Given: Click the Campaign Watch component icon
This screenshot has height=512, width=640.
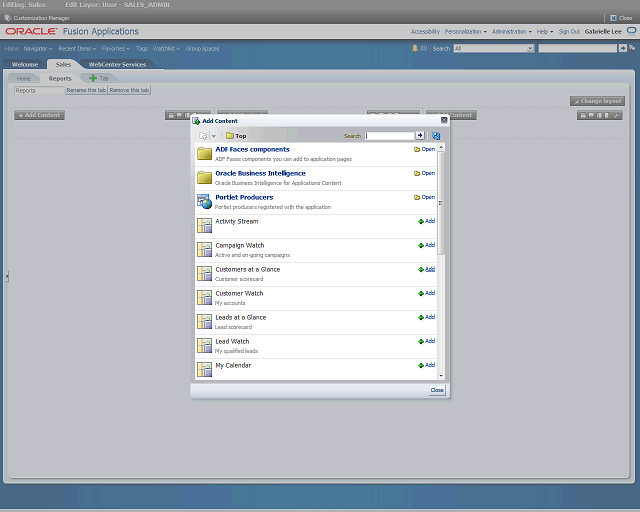Looking at the screenshot, I should point(204,250).
